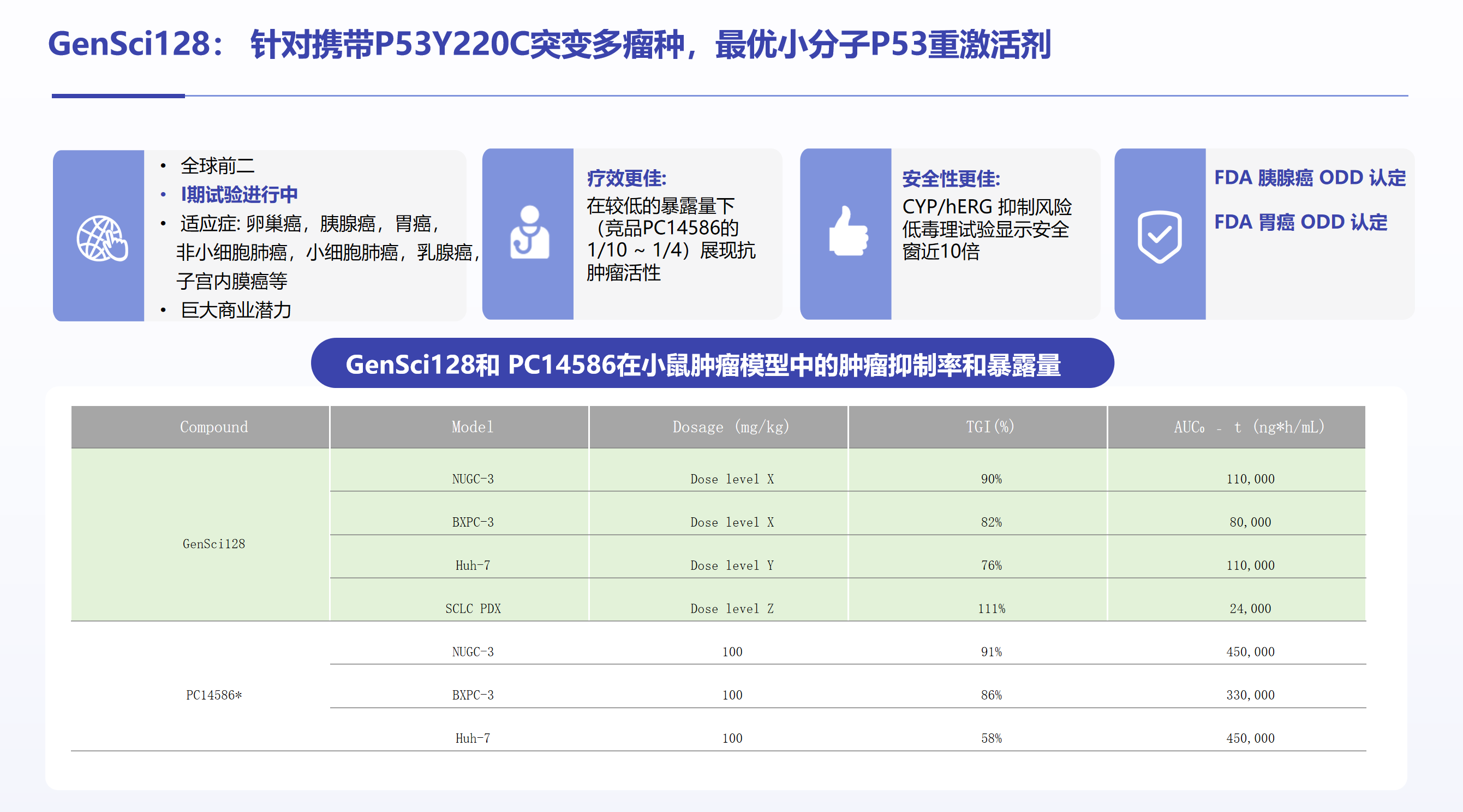Click the bullet text 全球前二
Image resolution: width=1463 pixels, height=812 pixels.
[218, 166]
